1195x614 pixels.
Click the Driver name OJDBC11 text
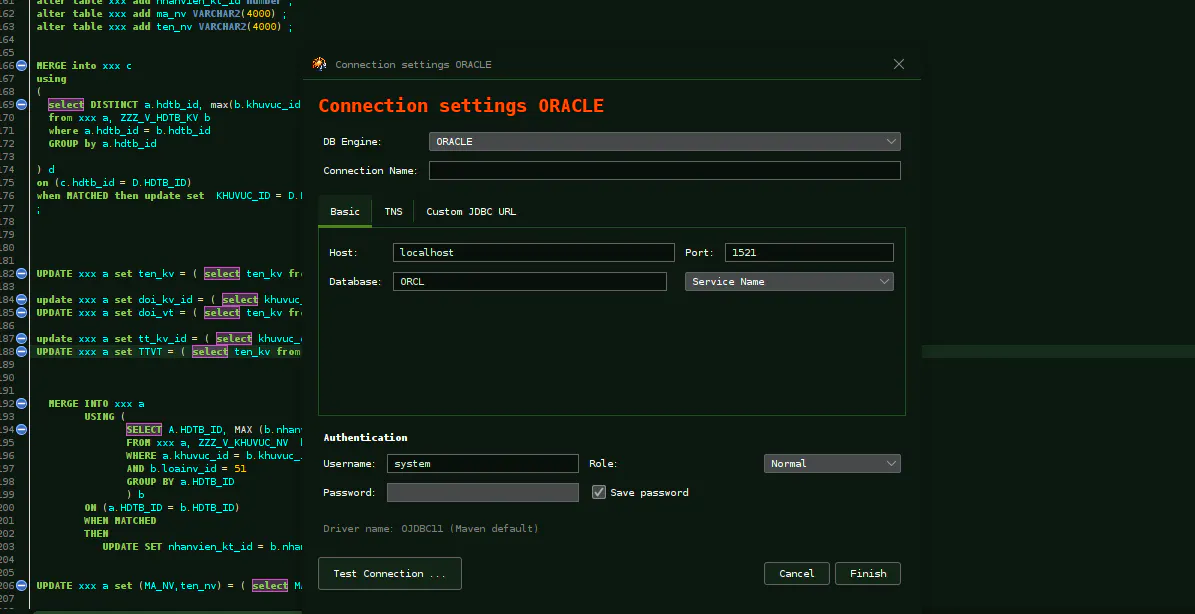coord(431,529)
